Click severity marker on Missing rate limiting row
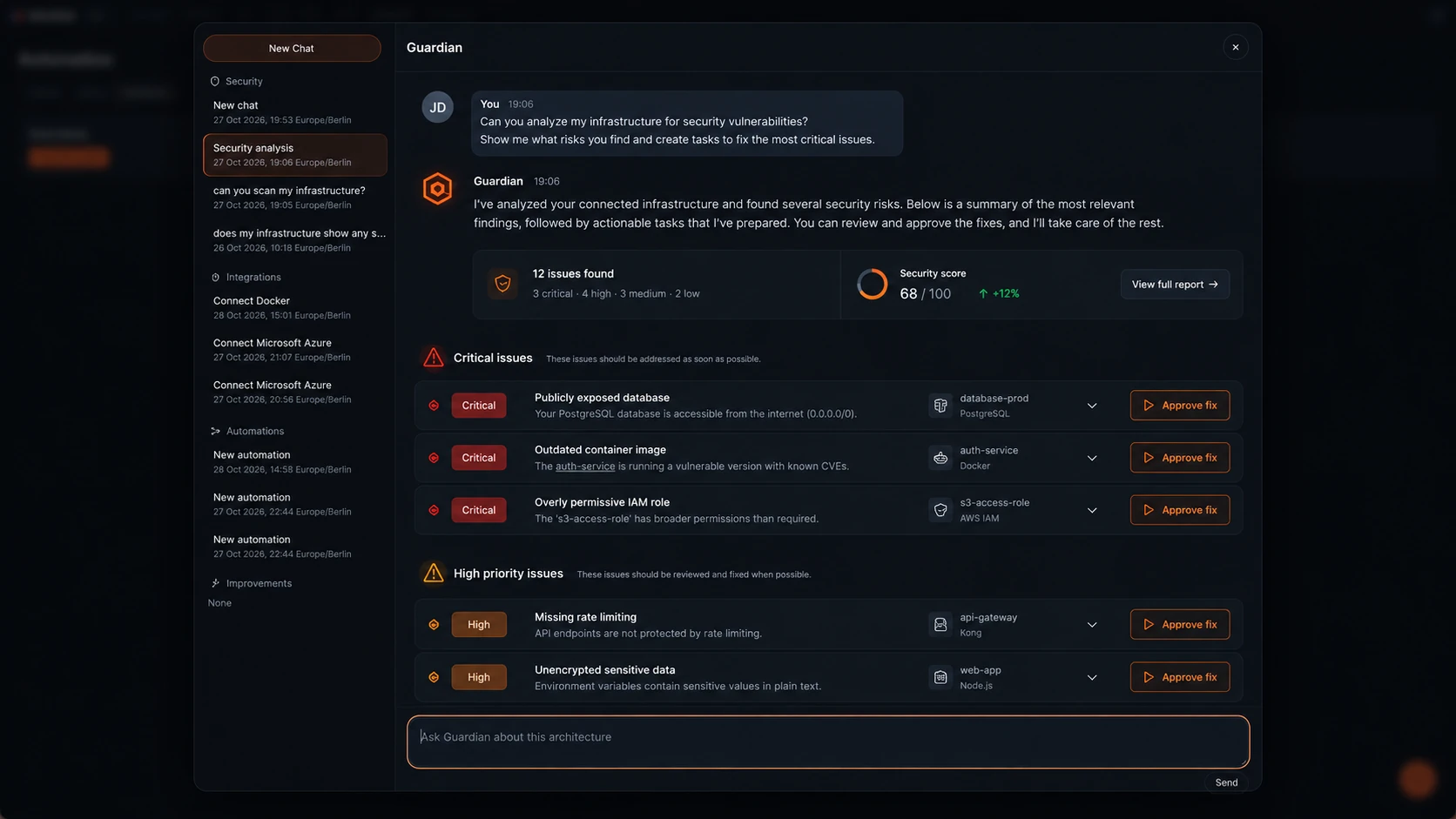This screenshot has height=819, width=1456. 434,624
